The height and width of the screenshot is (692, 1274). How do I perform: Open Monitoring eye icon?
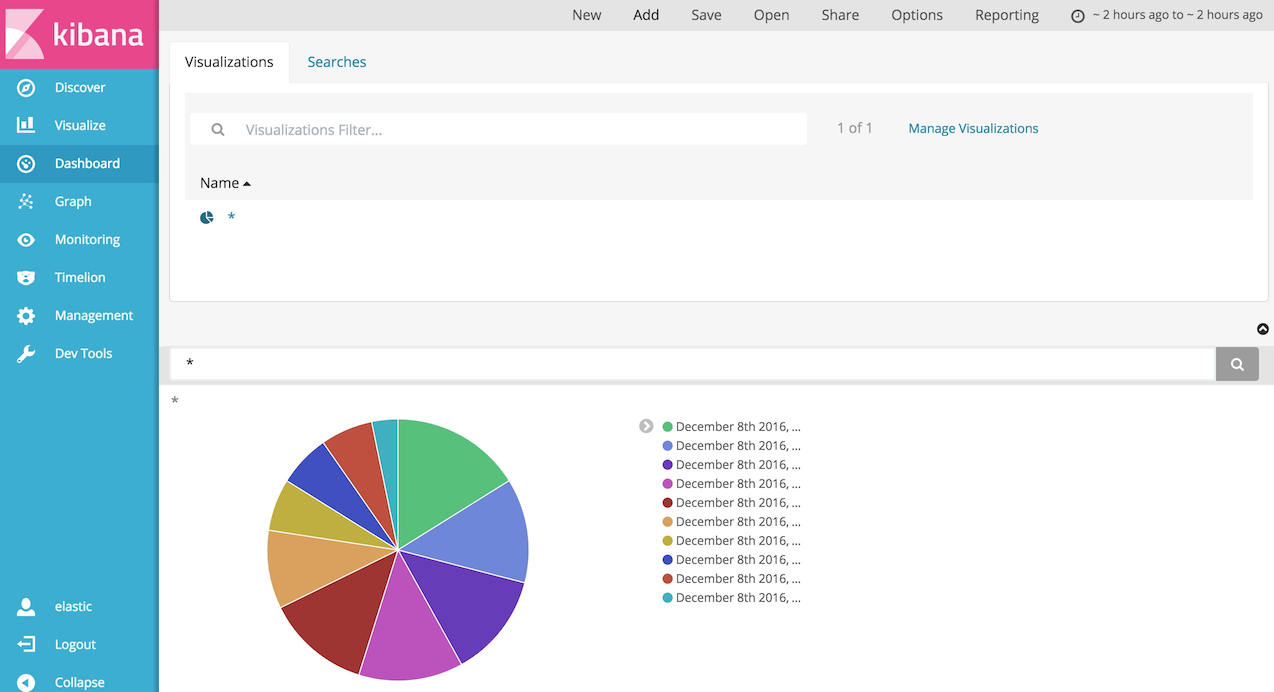pyautogui.click(x=26, y=240)
